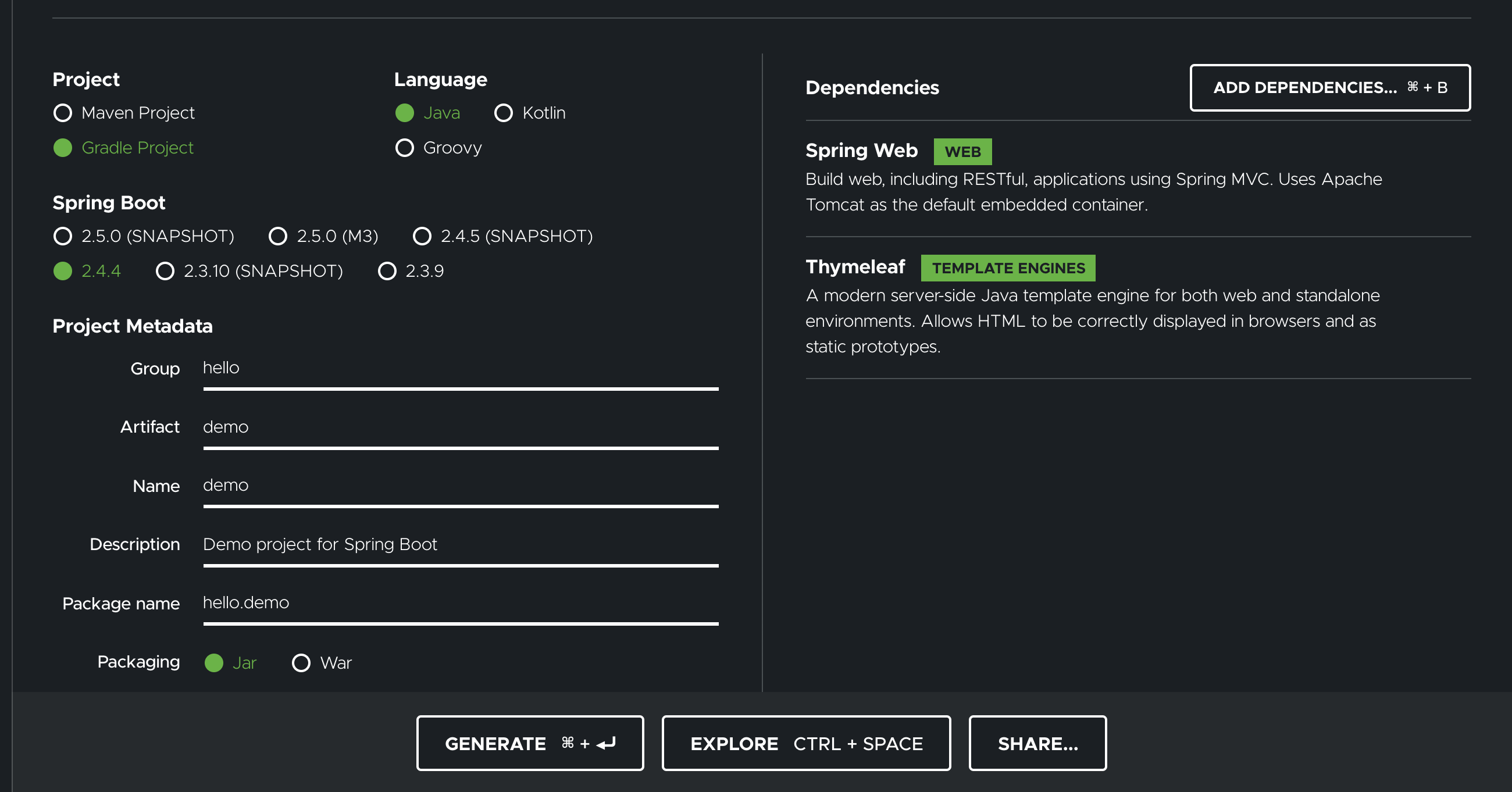Select Spring Boot 2.3.10 (SNAPSHOT)
Viewport: 1512px width, 792px height.
(x=165, y=271)
